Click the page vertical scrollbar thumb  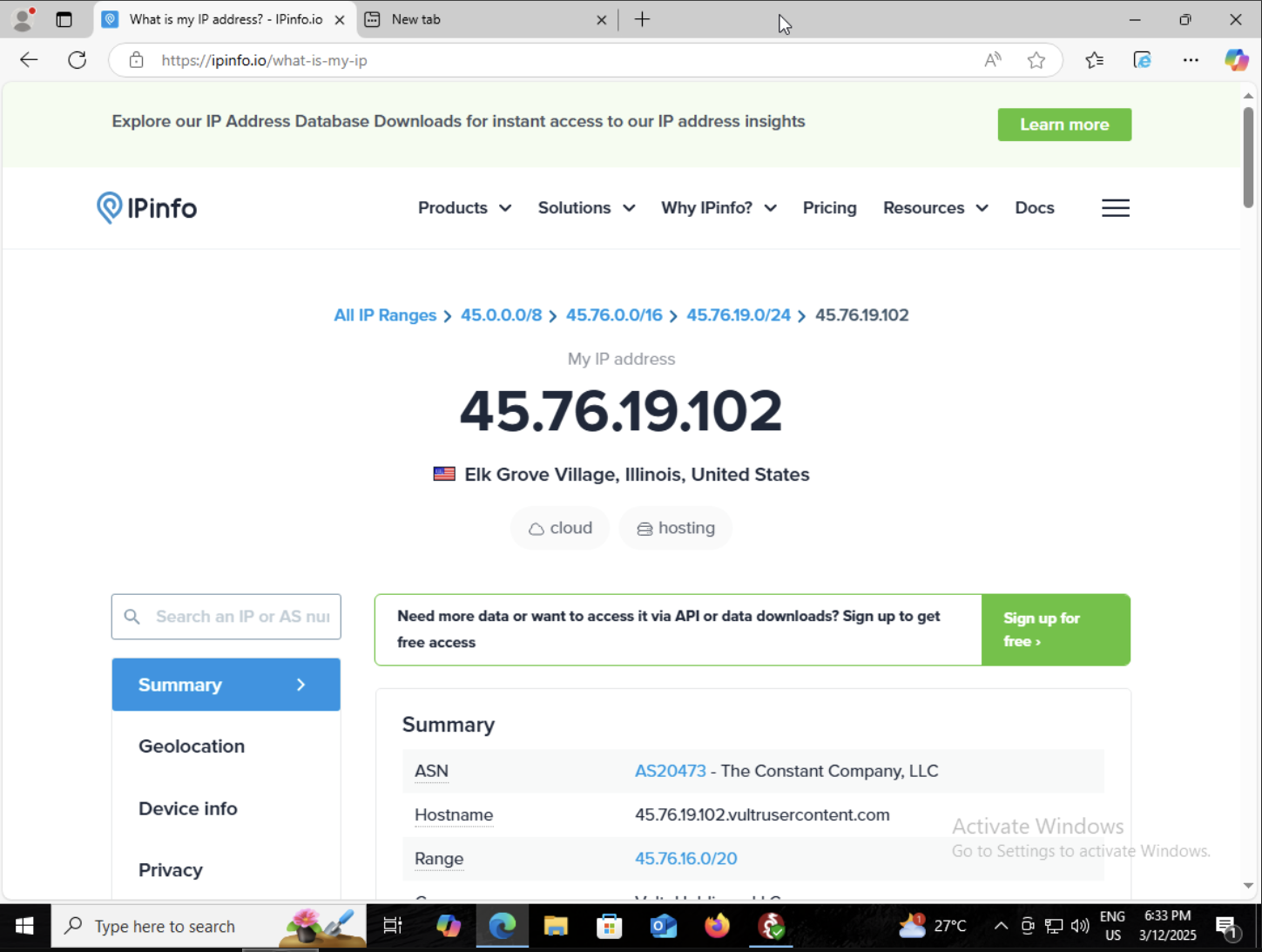click(1248, 157)
